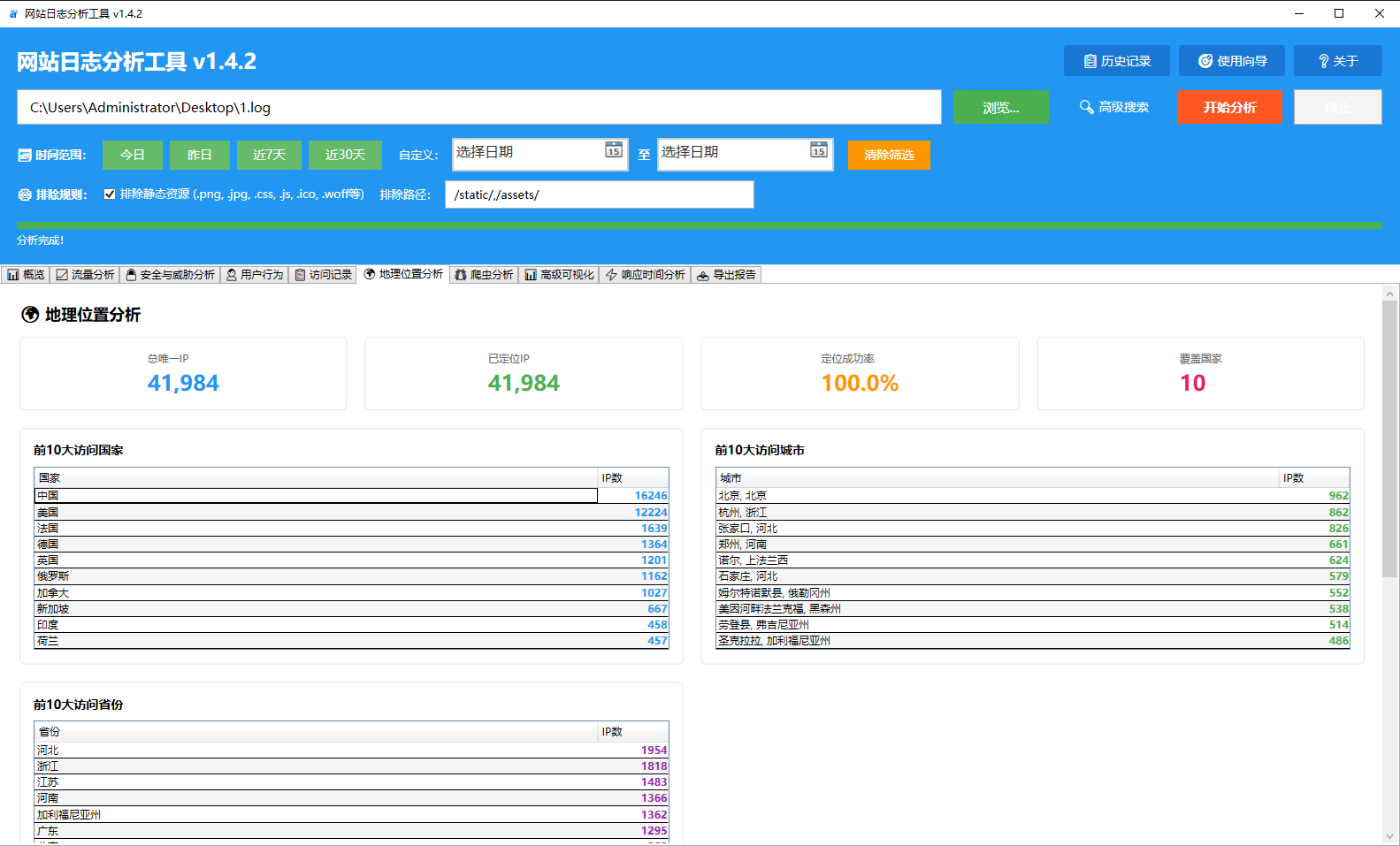The width and height of the screenshot is (1400, 846).
Task: Sort cities by IP数 column header
Action: (x=1313, y=477)
